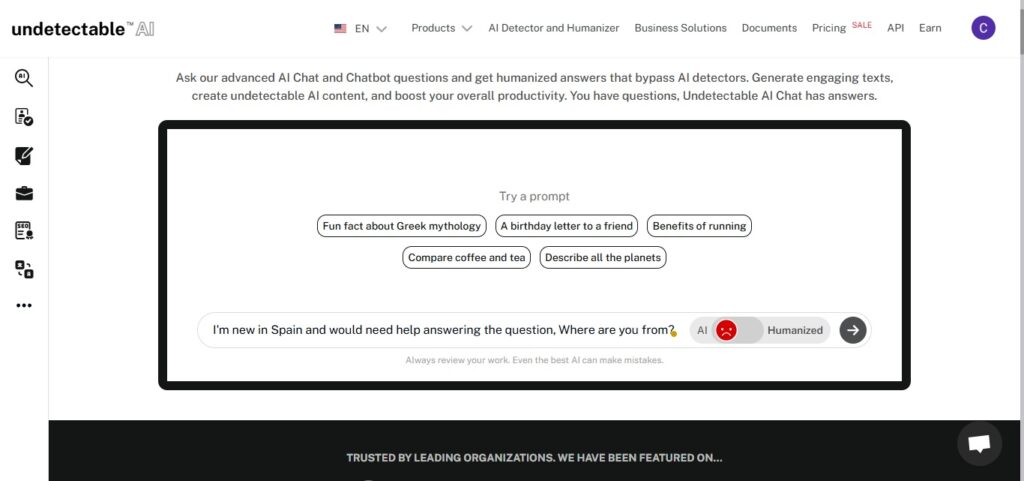Pick the 'Describe all the planets' prompt
1024x481 pixels.
[603, 257]
